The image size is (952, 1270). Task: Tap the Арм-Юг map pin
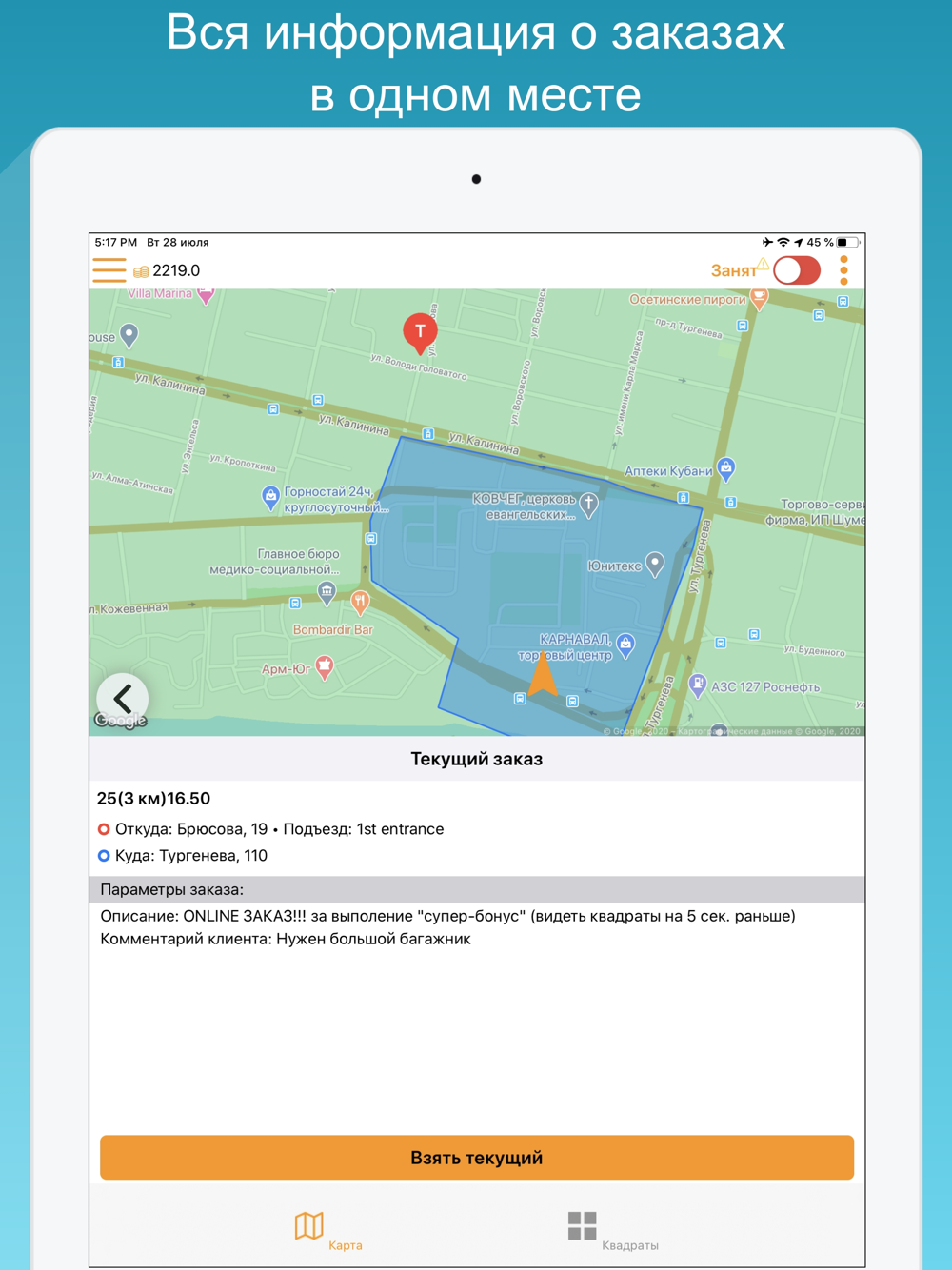(325, 667)
